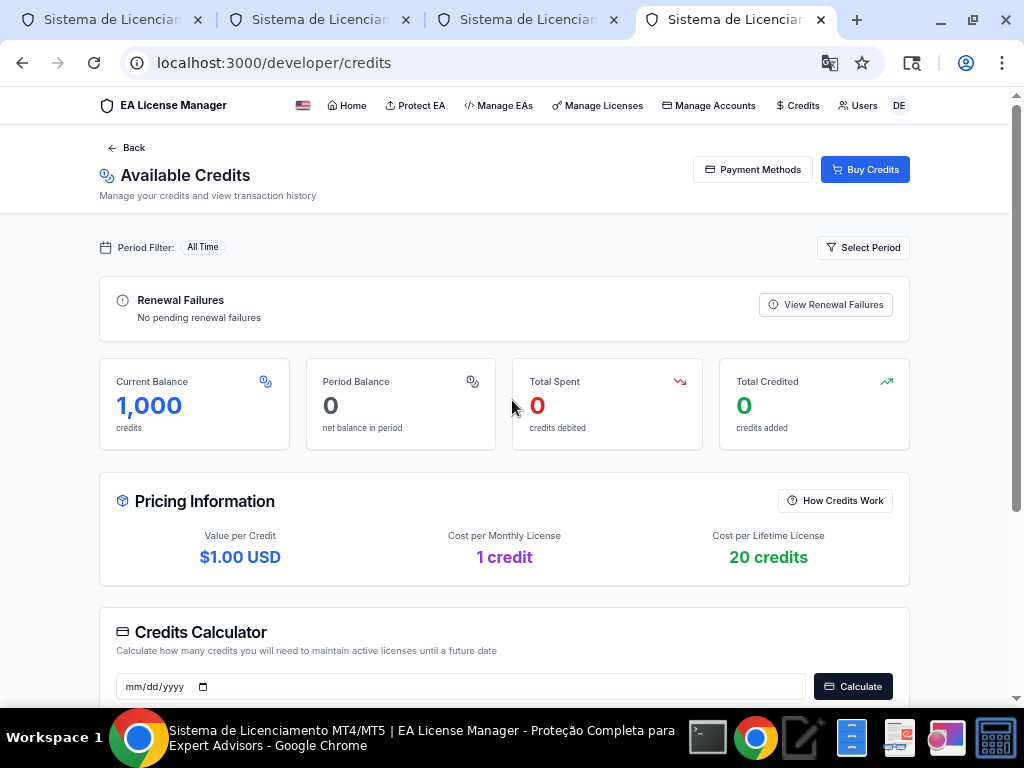Click the Chrome profile avatar icon

tap(966, 63)
